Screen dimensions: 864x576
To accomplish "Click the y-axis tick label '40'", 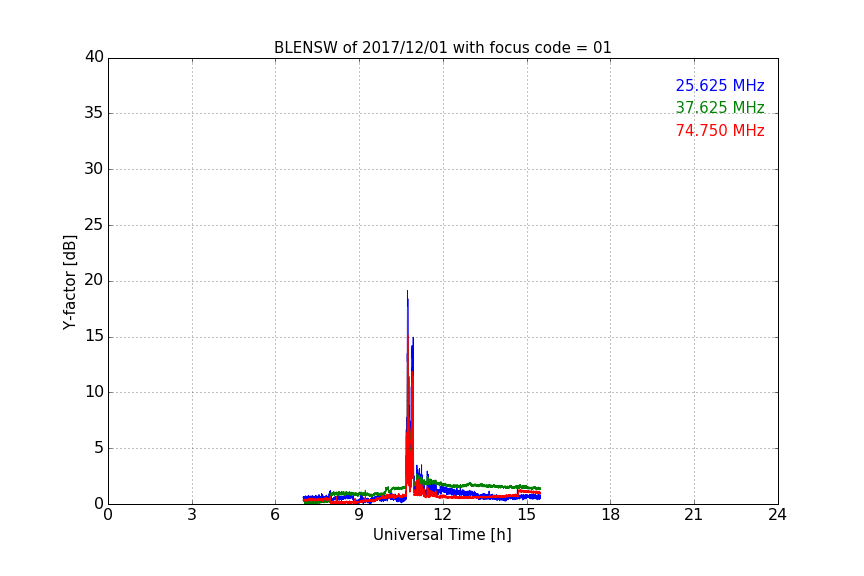I will 94,57.
